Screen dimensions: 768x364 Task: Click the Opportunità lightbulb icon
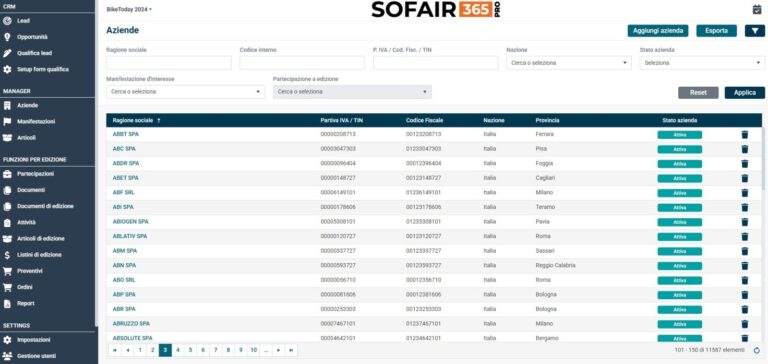tap(7, 37)
